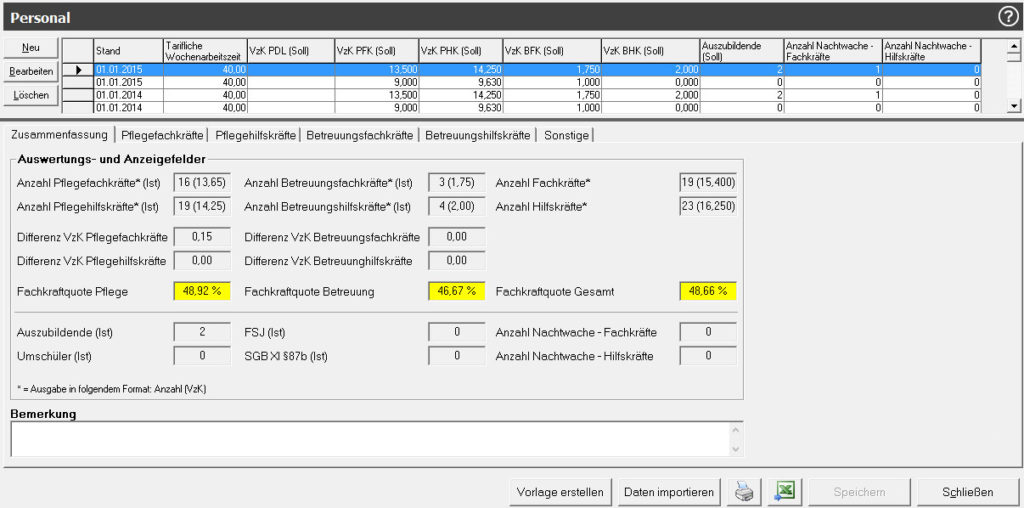Export data with the Excel icon
The image size is (1024, 508).
coord(786,492)
